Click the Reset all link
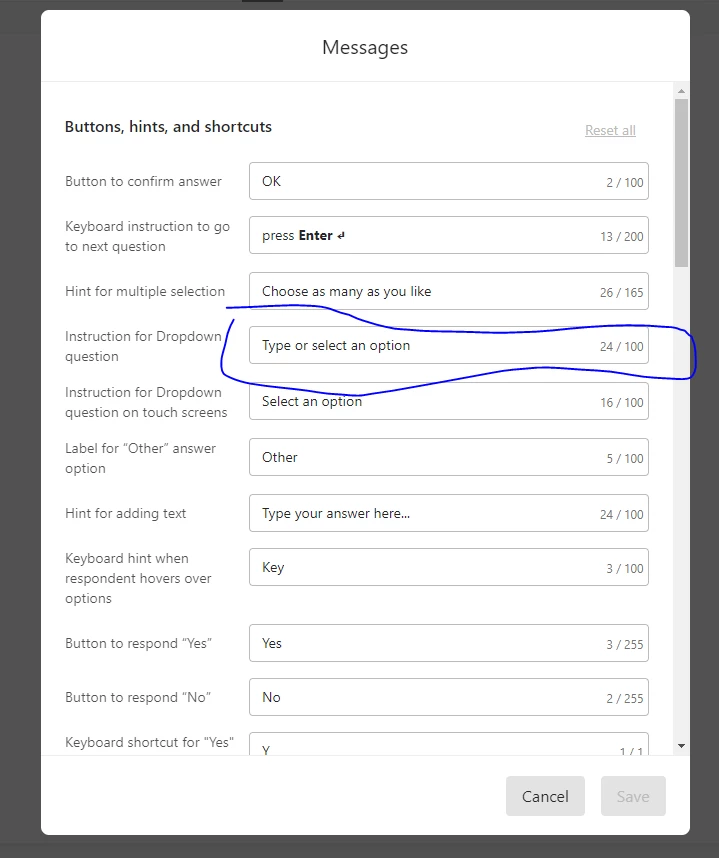 click(x=610, y=131)
